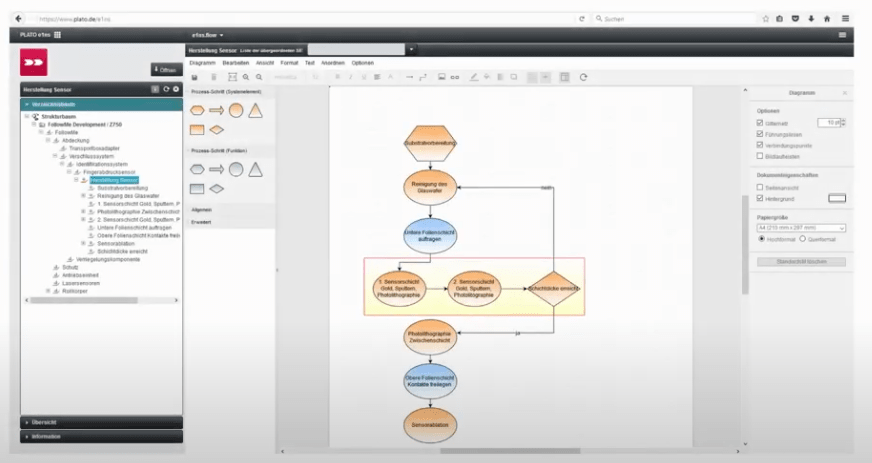
Task: Open the Bearbeiten menu
Action: tap(236, 63)
